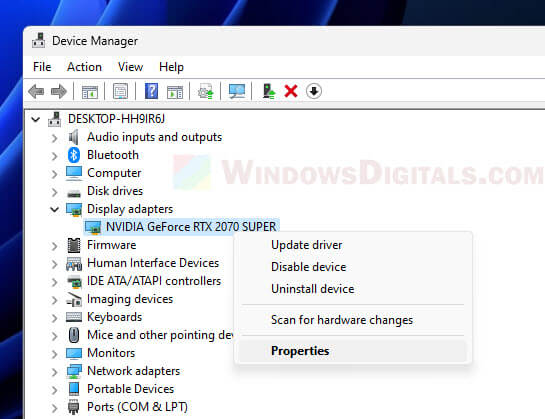The width and height of the screenshot is (545, 419).
Task: Expand the Ports (COM & LPT) chevron
Action: (x=55, y=408)
